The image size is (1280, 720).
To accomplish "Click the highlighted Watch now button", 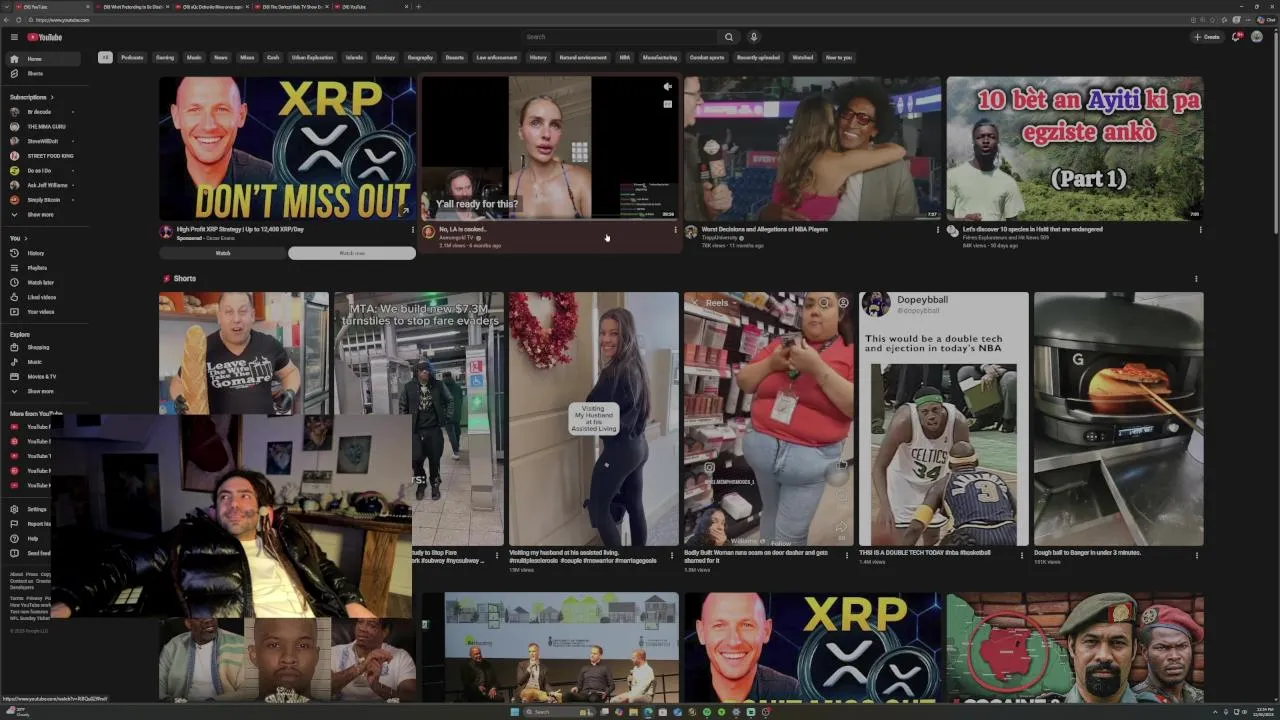I will pos(352,253).
